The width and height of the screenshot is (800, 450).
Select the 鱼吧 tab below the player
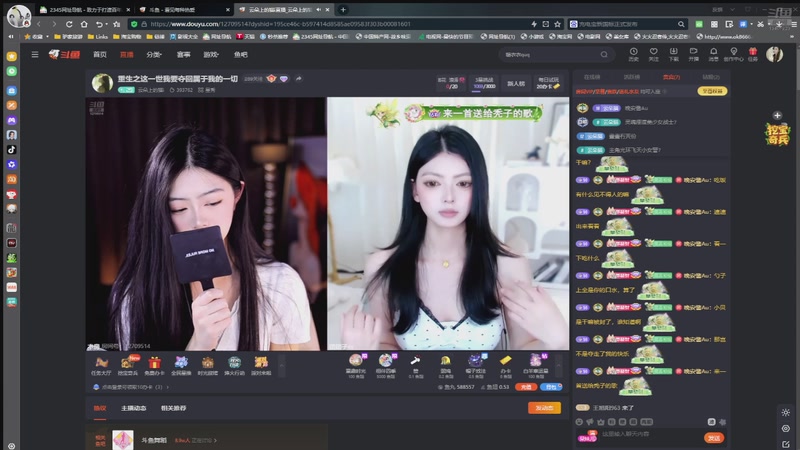click(x=100, y=408)
